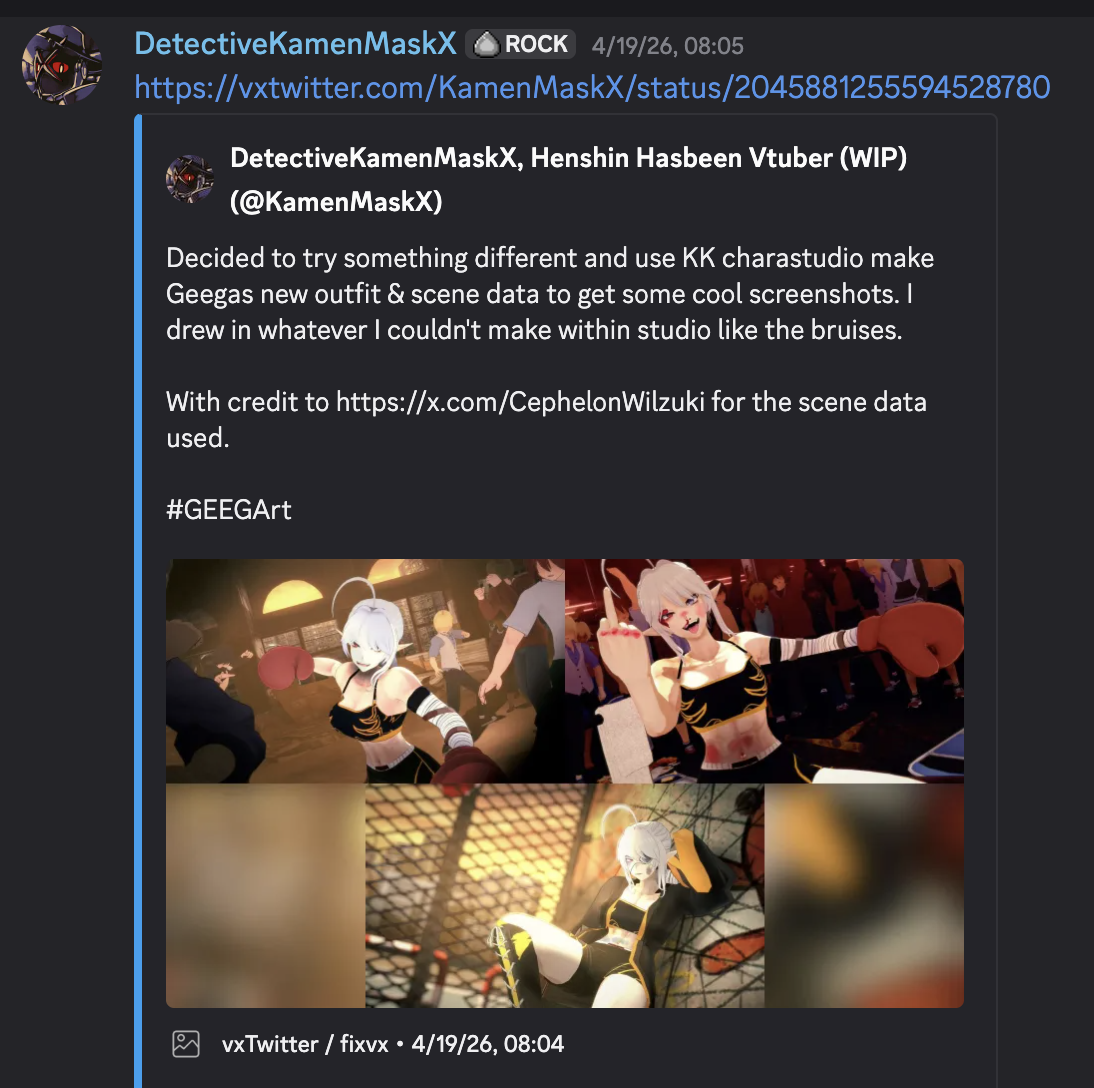
Task: Open the embed author title DetectiveKamenMaskX, Henshin Hasbeen Vtuber
Action: 569,158
